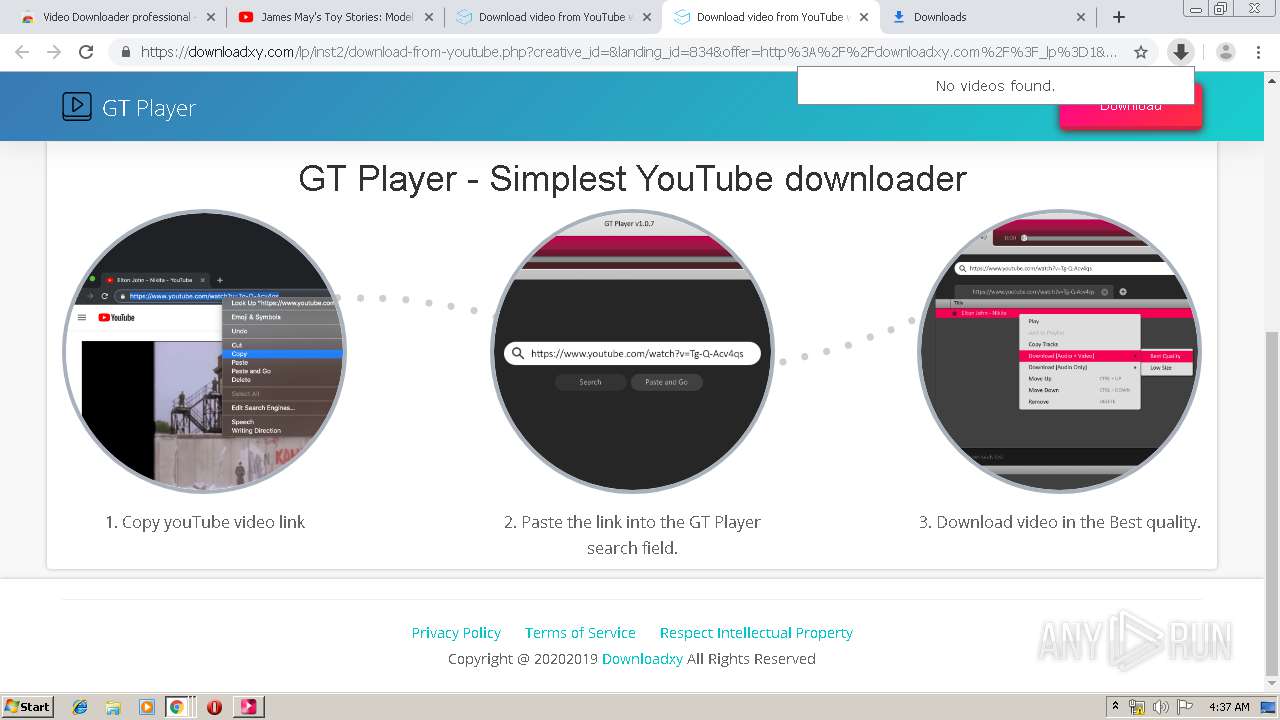Open Windows Media Player from the taskbar
1280x720 pixels.
point(147,707)
